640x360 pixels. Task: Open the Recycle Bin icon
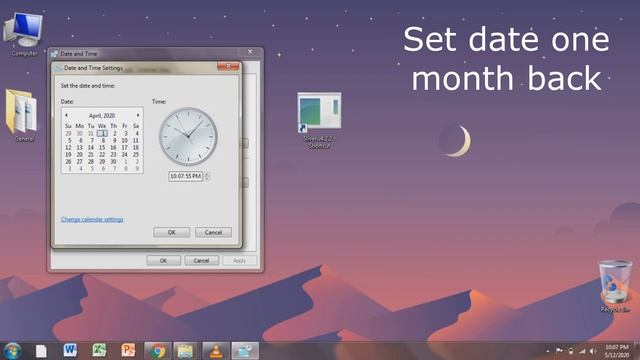615,287
